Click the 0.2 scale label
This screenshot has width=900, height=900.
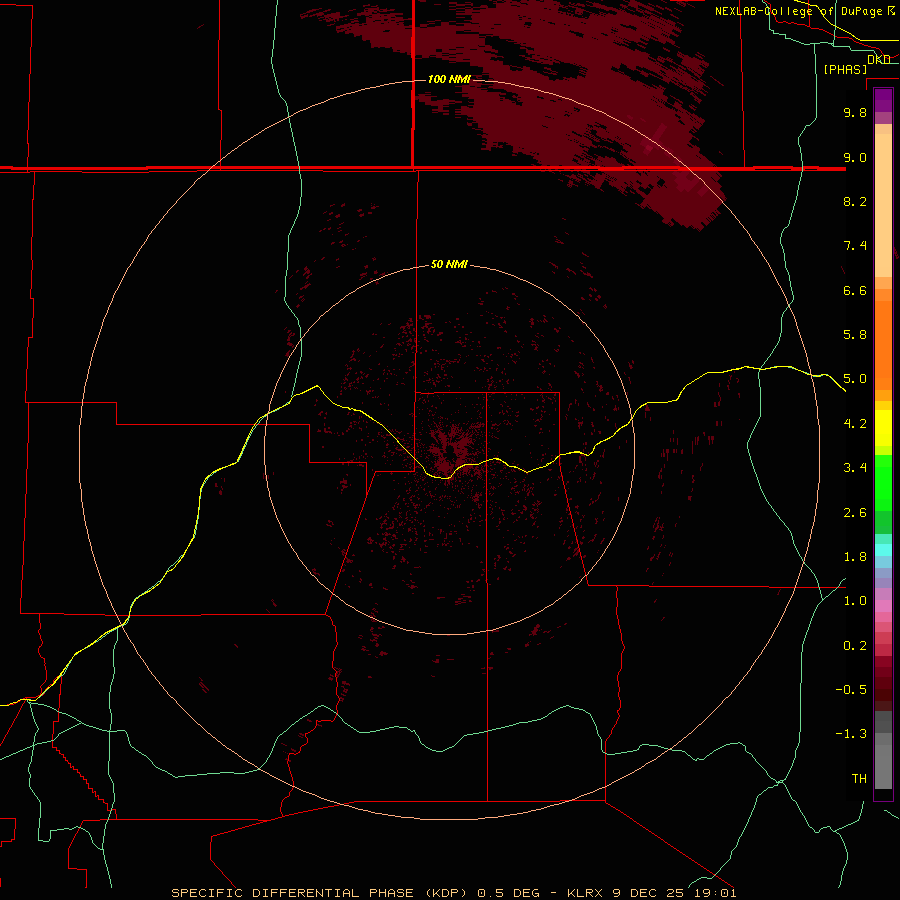tap(855, 646)
